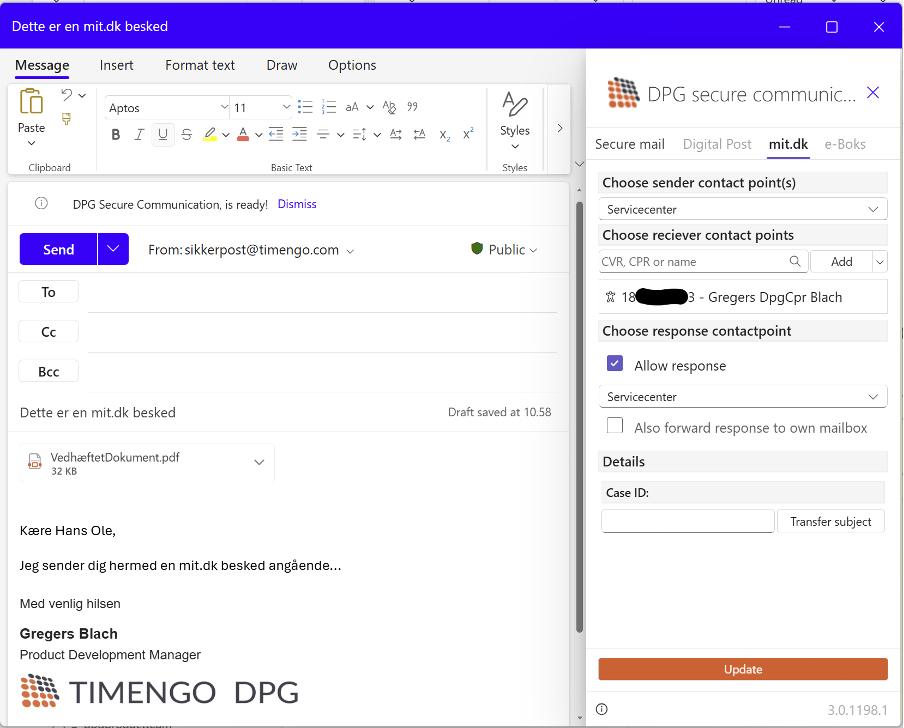Dismiss the DPG ready notification
Screen dimensions: 904x728
click(297, 204)
